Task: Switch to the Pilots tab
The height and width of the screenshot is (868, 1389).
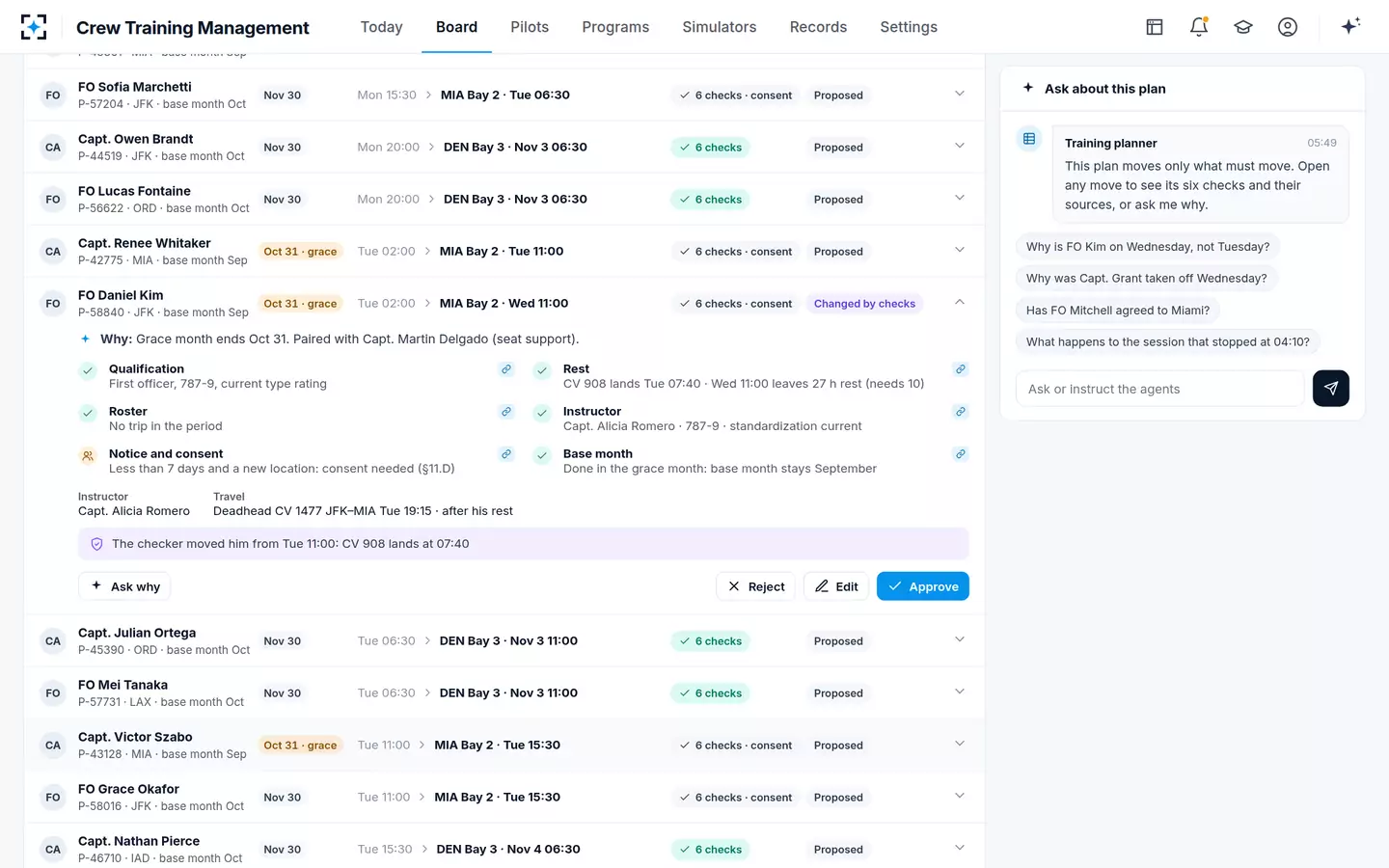Action: click(x=530, y=27)
